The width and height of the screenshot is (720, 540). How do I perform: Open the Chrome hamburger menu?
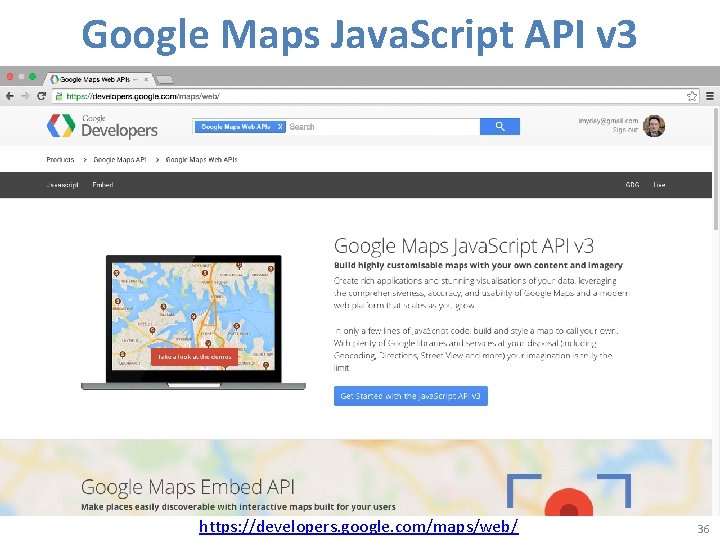(x=710, y=96)
